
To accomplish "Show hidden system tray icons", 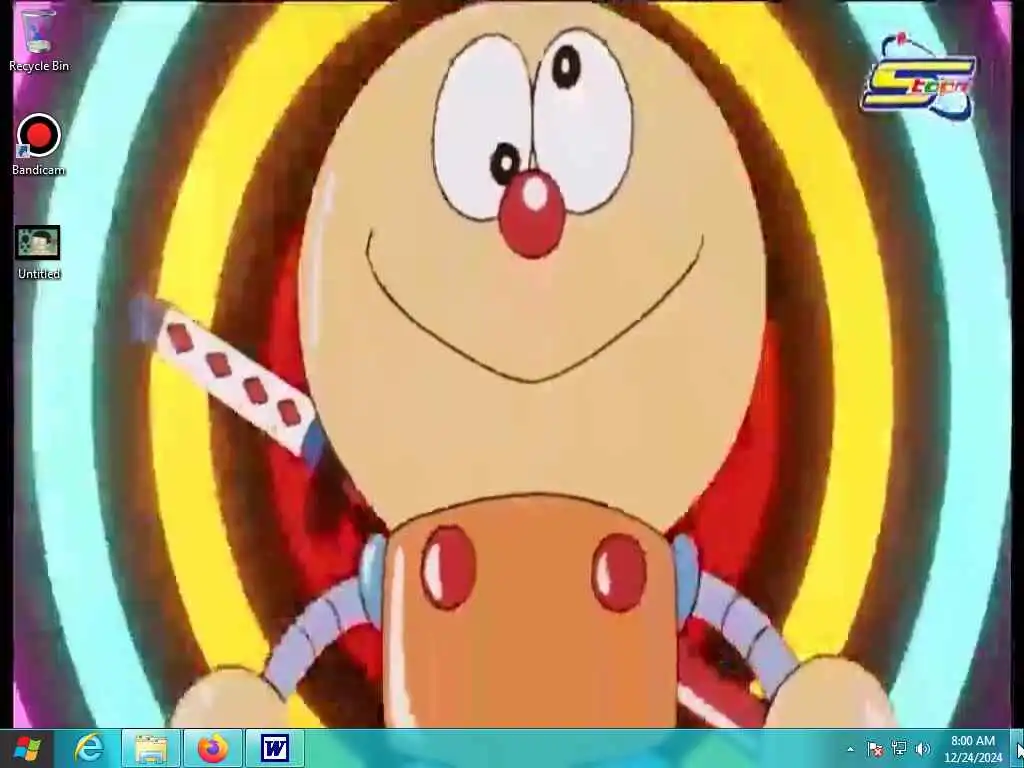I will coord(850,749).
